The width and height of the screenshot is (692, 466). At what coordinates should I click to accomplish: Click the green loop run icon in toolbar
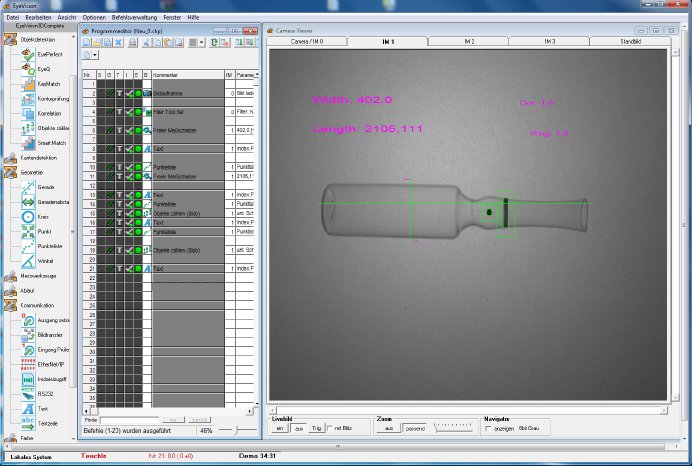click(214, 43)
